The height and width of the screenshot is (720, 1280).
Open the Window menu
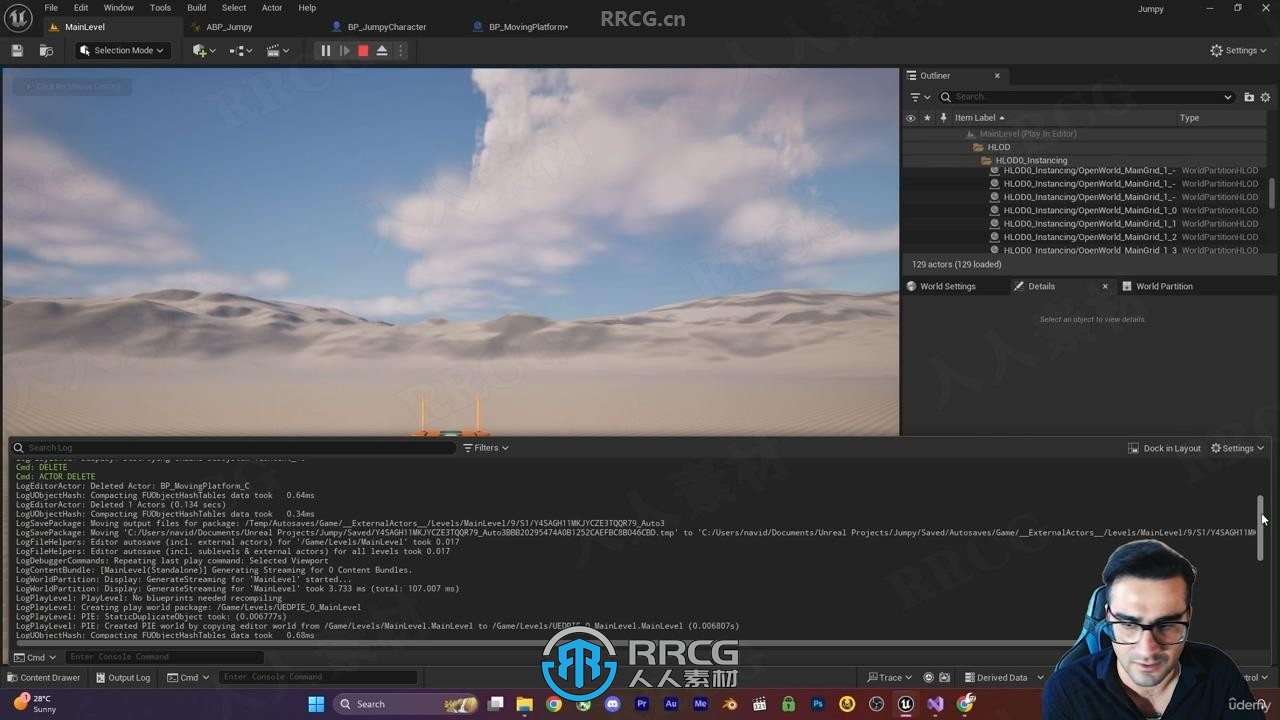tap(118, 8)
